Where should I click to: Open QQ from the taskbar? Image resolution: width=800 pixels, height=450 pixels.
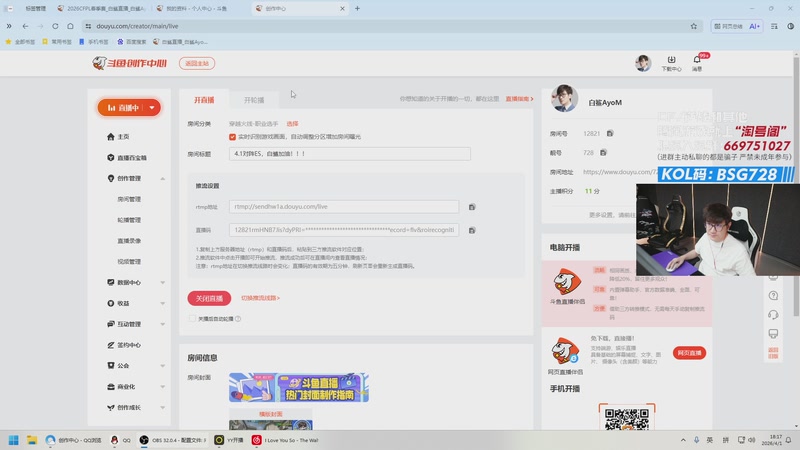pyautogui.click(x=121, y=440)
